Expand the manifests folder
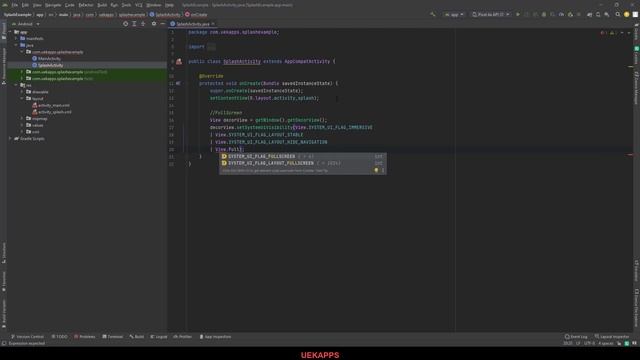 tap(16, 38)
